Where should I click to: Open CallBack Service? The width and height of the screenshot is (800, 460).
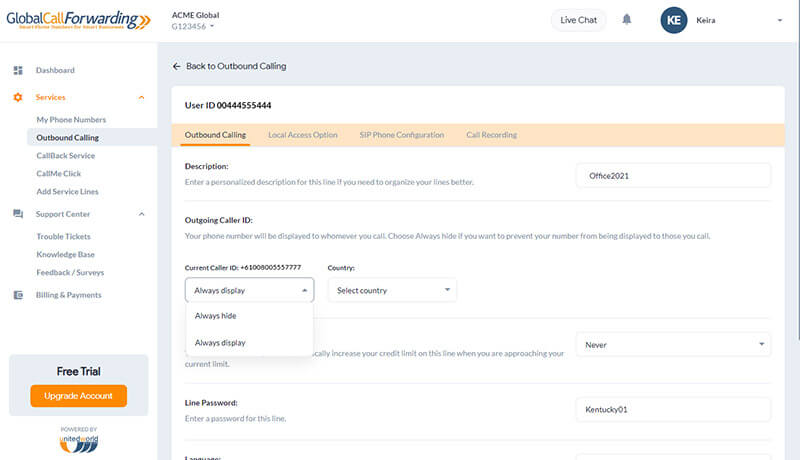click(x=65, y=156)
